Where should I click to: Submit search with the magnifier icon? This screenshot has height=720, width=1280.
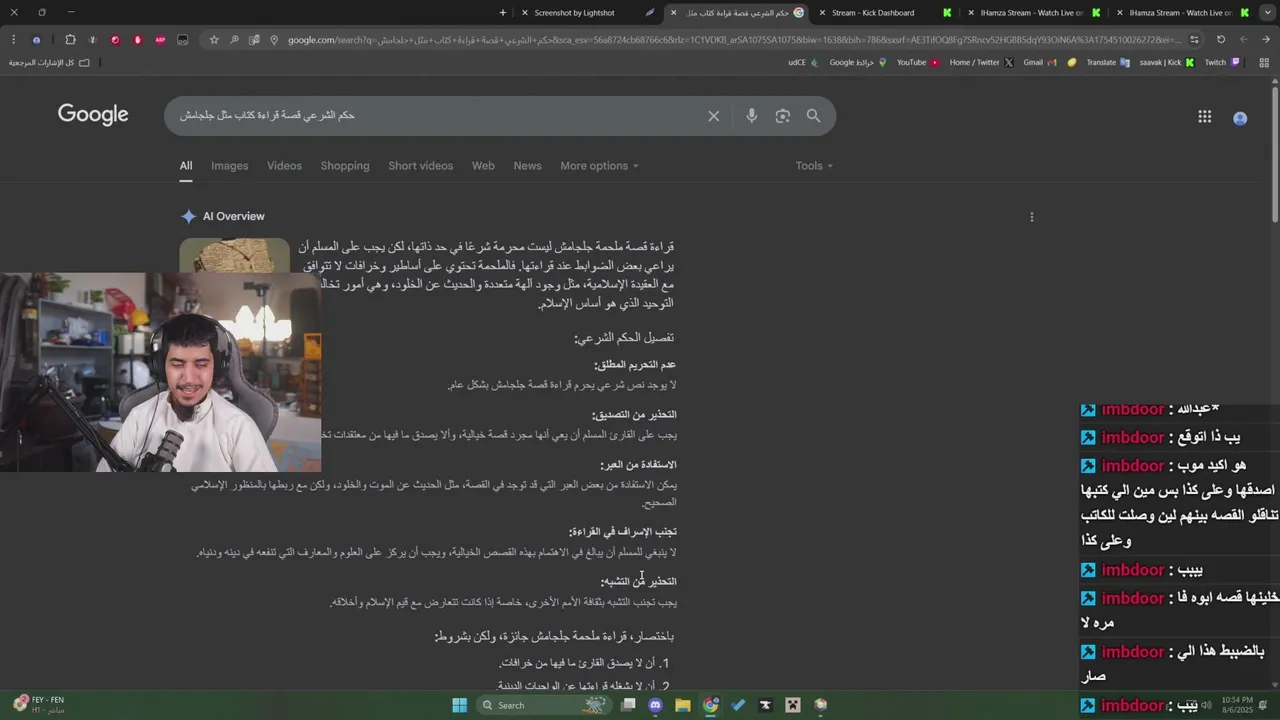(813, 116)
